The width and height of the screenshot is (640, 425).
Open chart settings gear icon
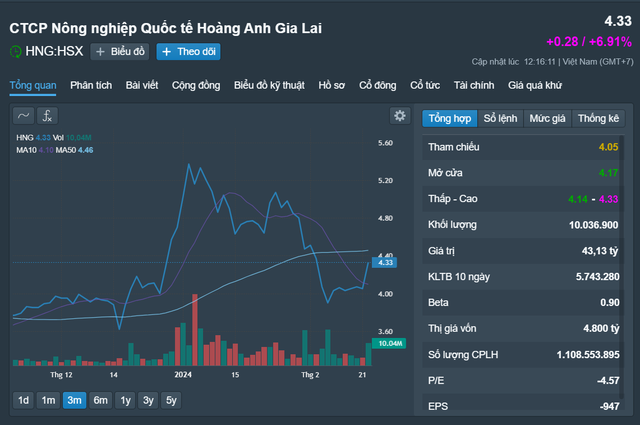[400, 116]
